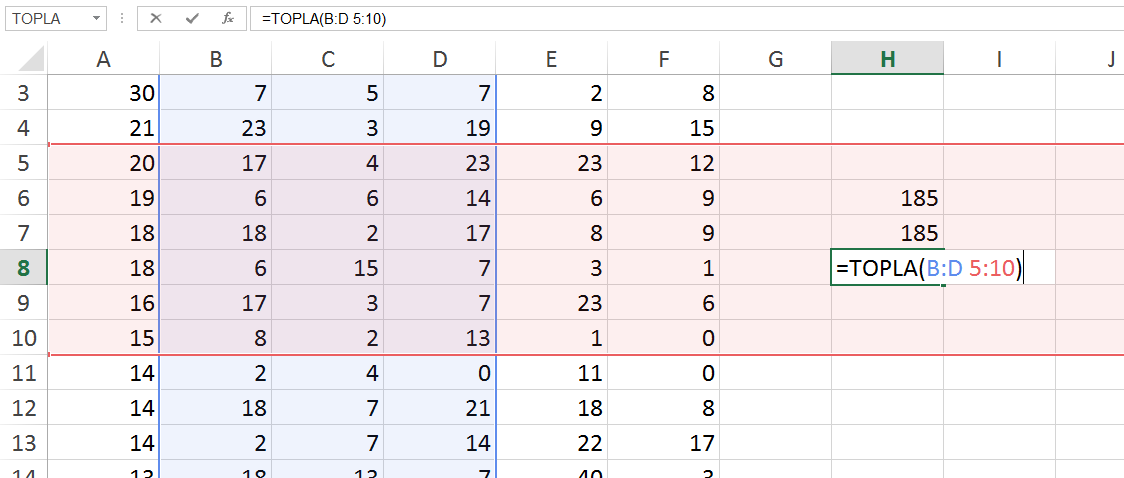
Task: Select the column F header
Action: pyautogui.click(x=663, y=60)
